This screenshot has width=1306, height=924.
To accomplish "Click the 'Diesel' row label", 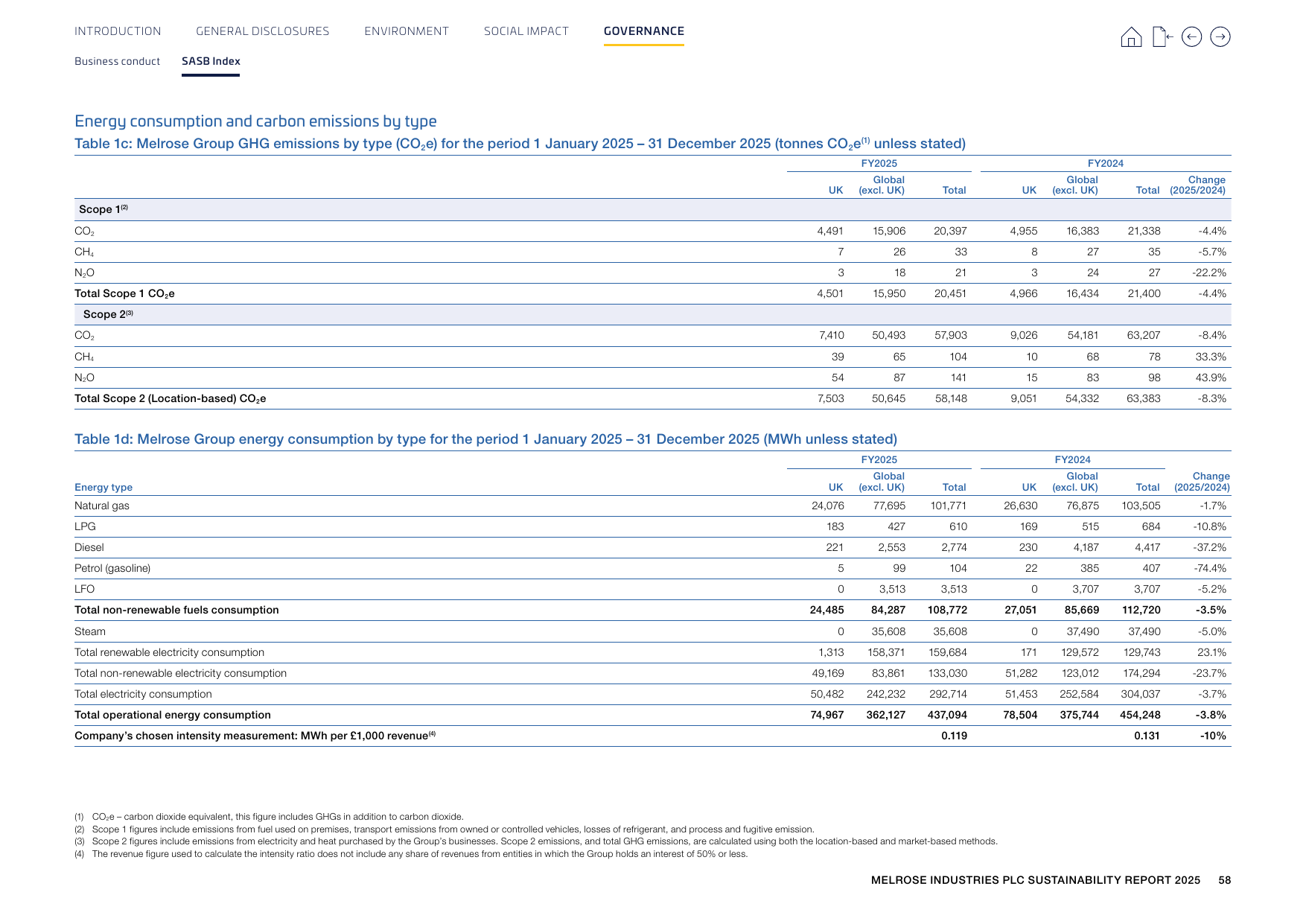I will pyautogui.click(x=89, y=547).
